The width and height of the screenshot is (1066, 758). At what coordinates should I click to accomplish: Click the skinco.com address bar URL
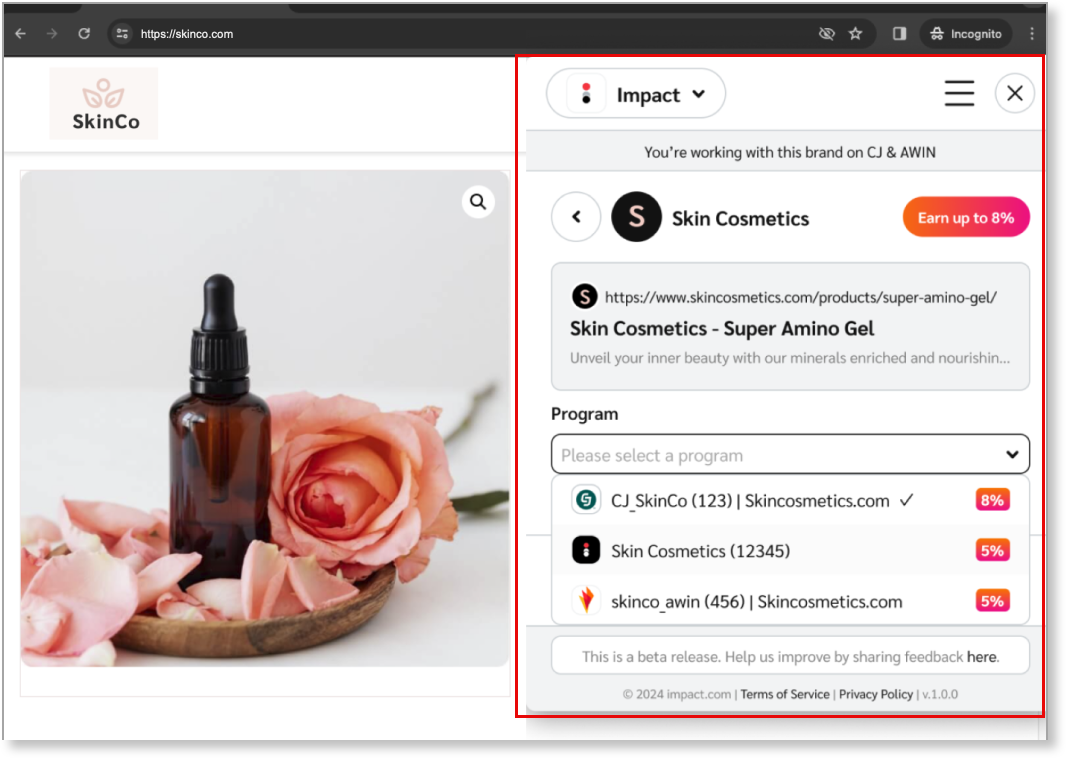coord(187,34)
